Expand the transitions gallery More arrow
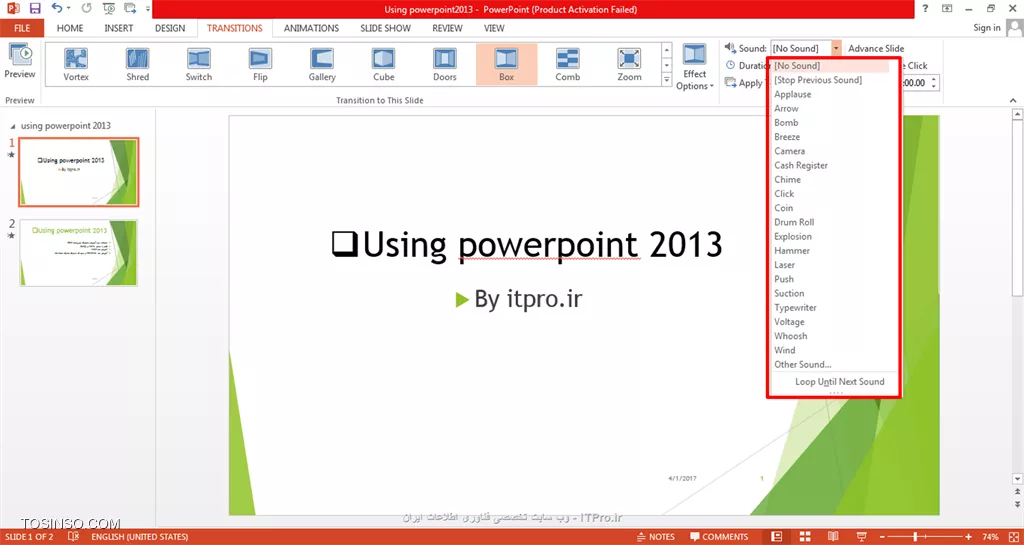This screenshot has width=1024, height=545. (667, 80)
